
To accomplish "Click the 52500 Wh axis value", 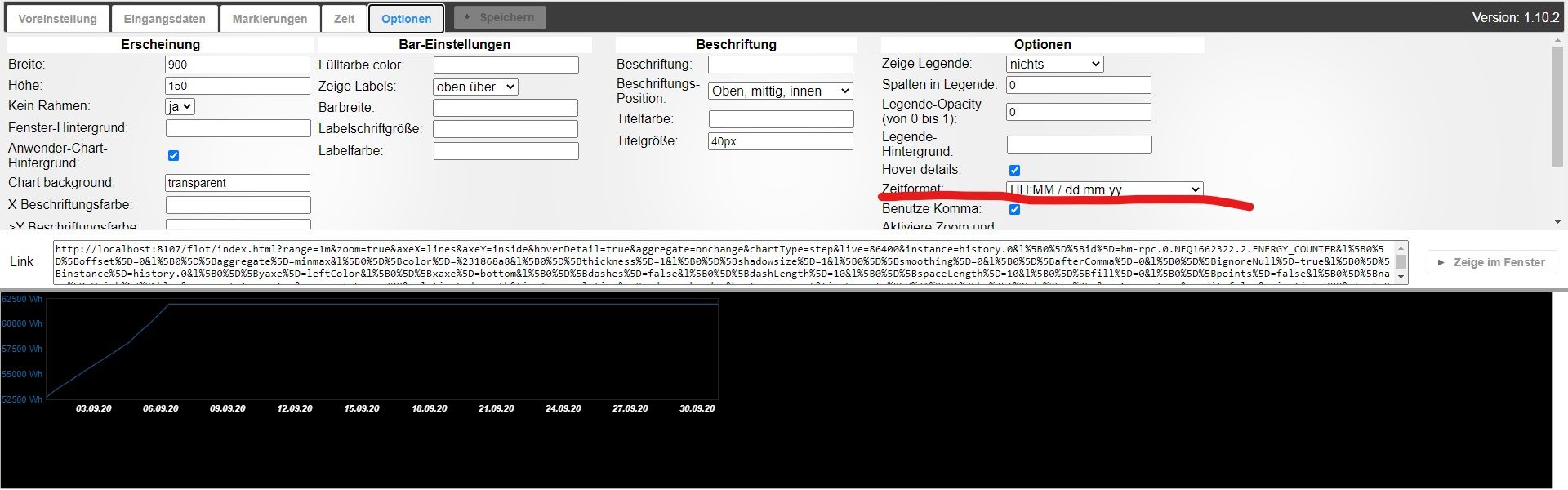I will click(22, 399).
